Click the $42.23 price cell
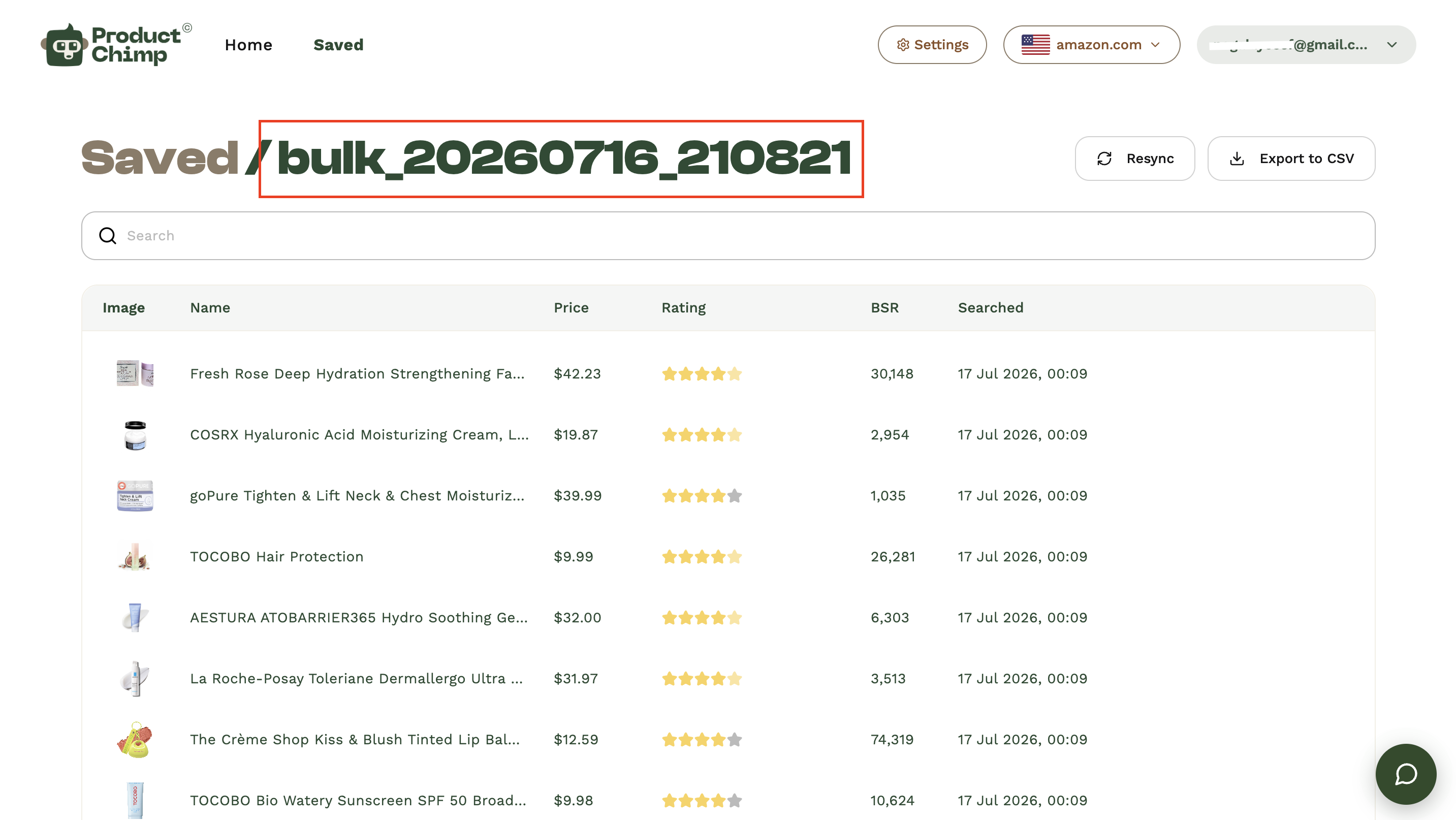1456x820 pixels. point(577,373)
